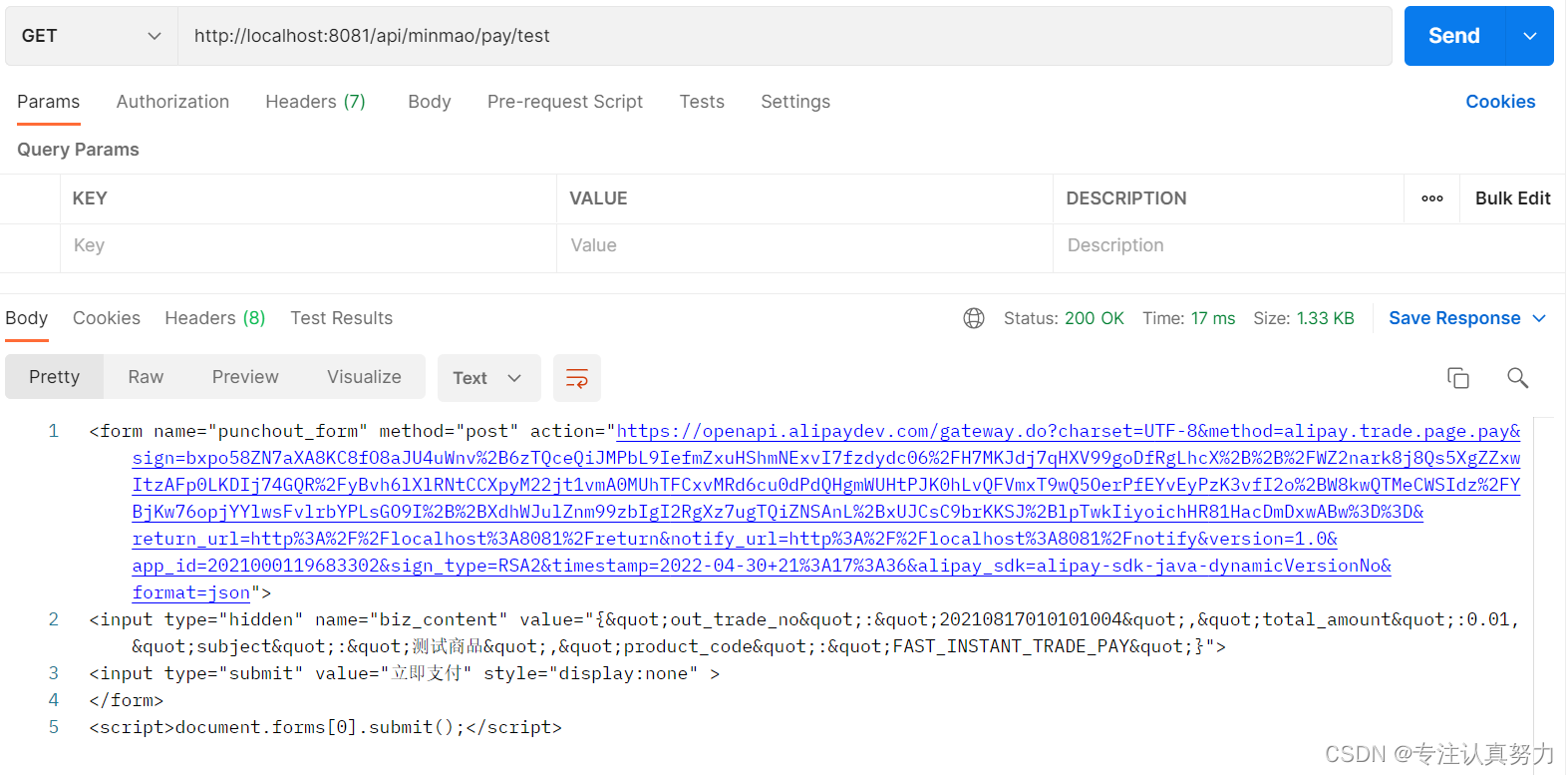This screenshot has width=1568, height=775.
Task: Open the Settings tab
Action: coord(795,102)
